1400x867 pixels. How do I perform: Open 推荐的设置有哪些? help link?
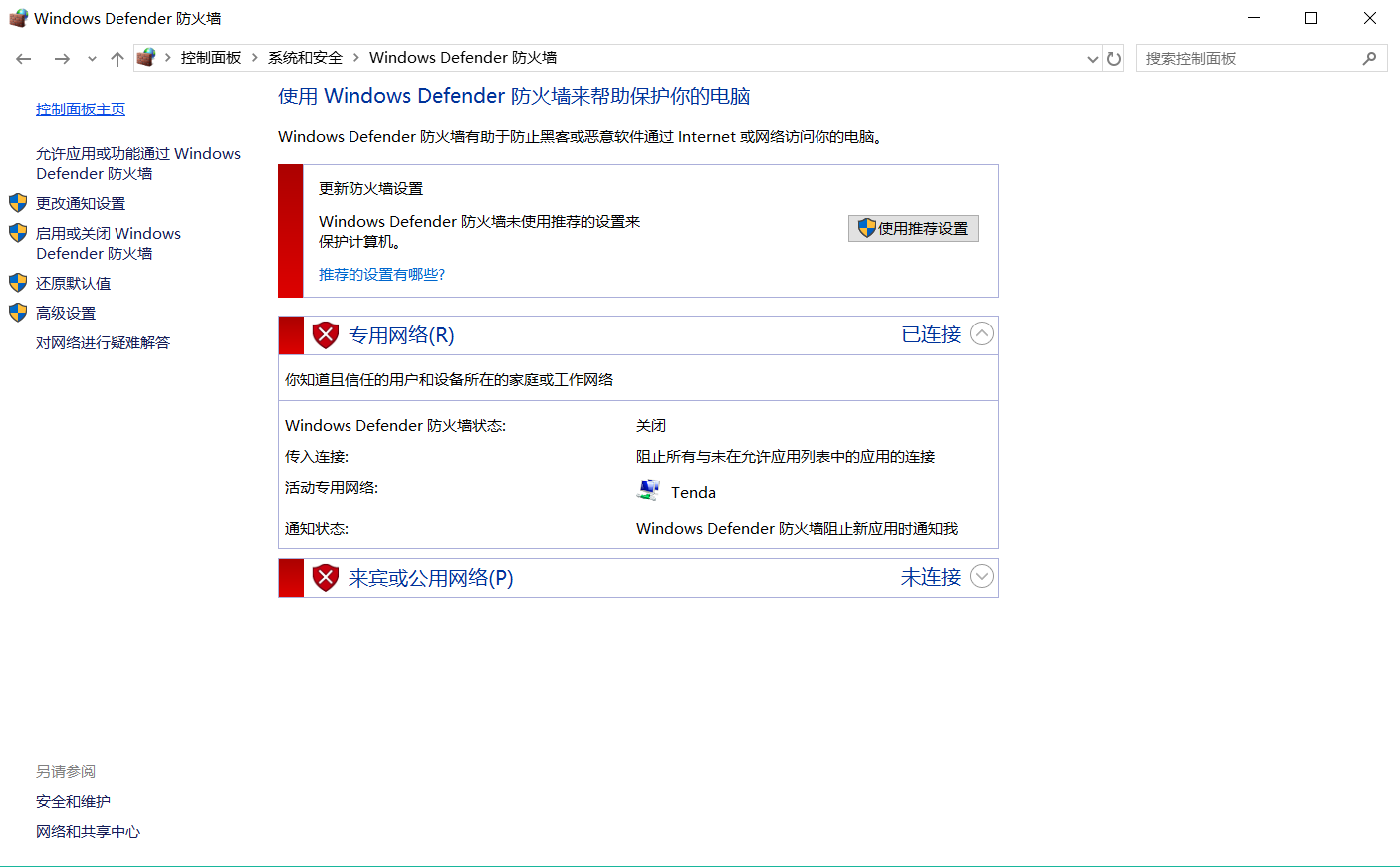(x=381, y=275)
